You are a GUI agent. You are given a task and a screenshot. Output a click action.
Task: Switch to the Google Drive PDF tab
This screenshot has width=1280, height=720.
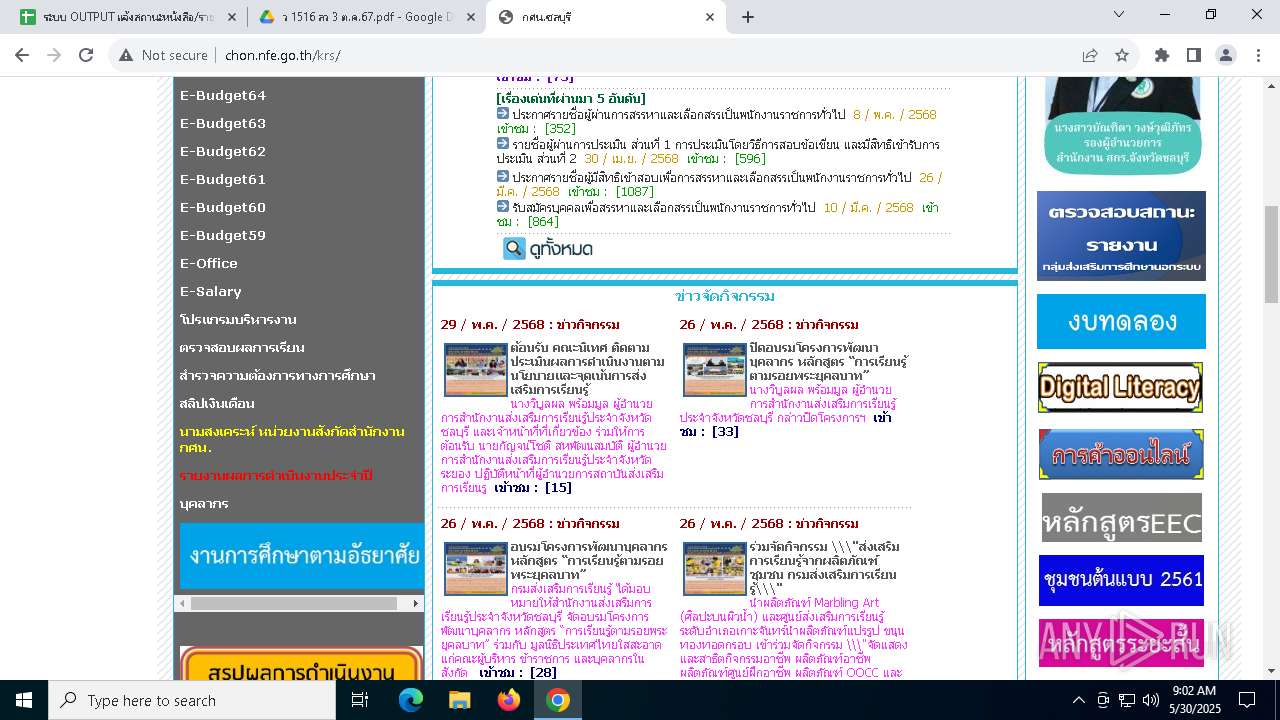point(366,17)
